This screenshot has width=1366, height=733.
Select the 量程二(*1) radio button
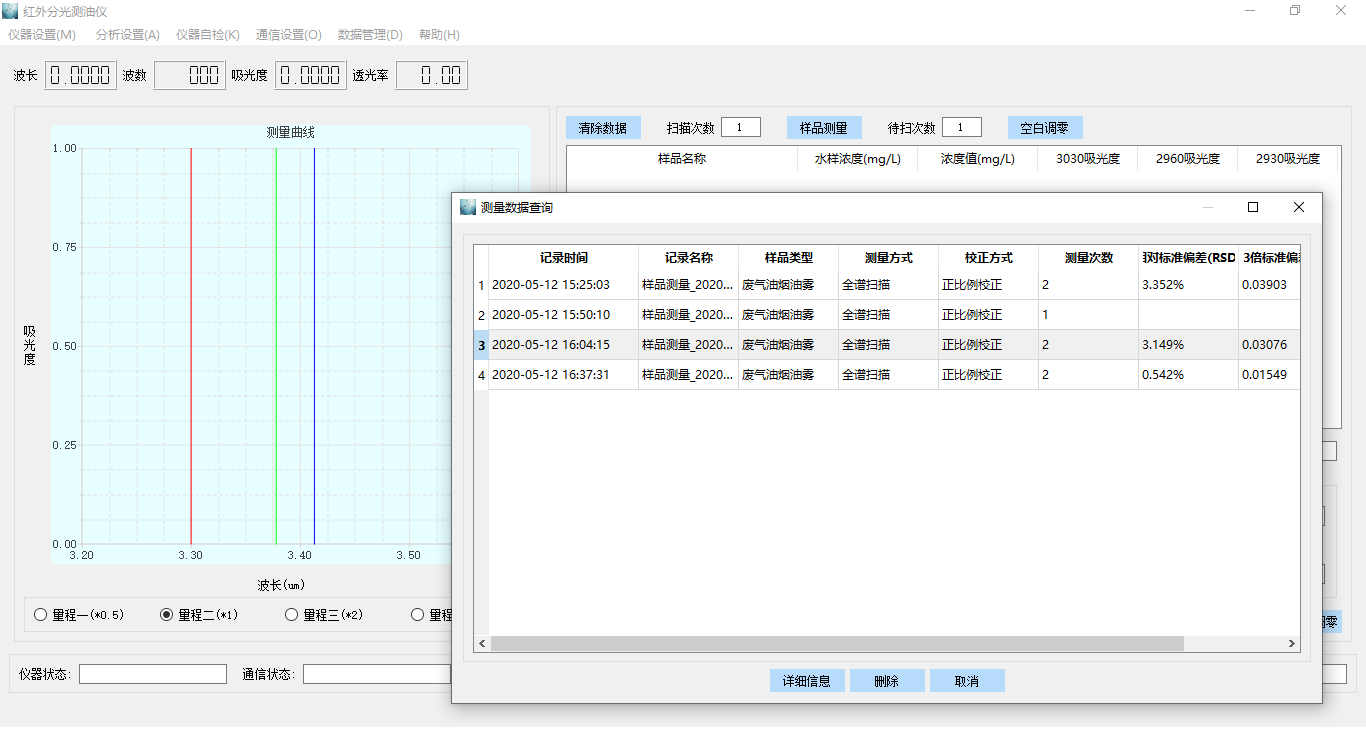pos(167,615)
